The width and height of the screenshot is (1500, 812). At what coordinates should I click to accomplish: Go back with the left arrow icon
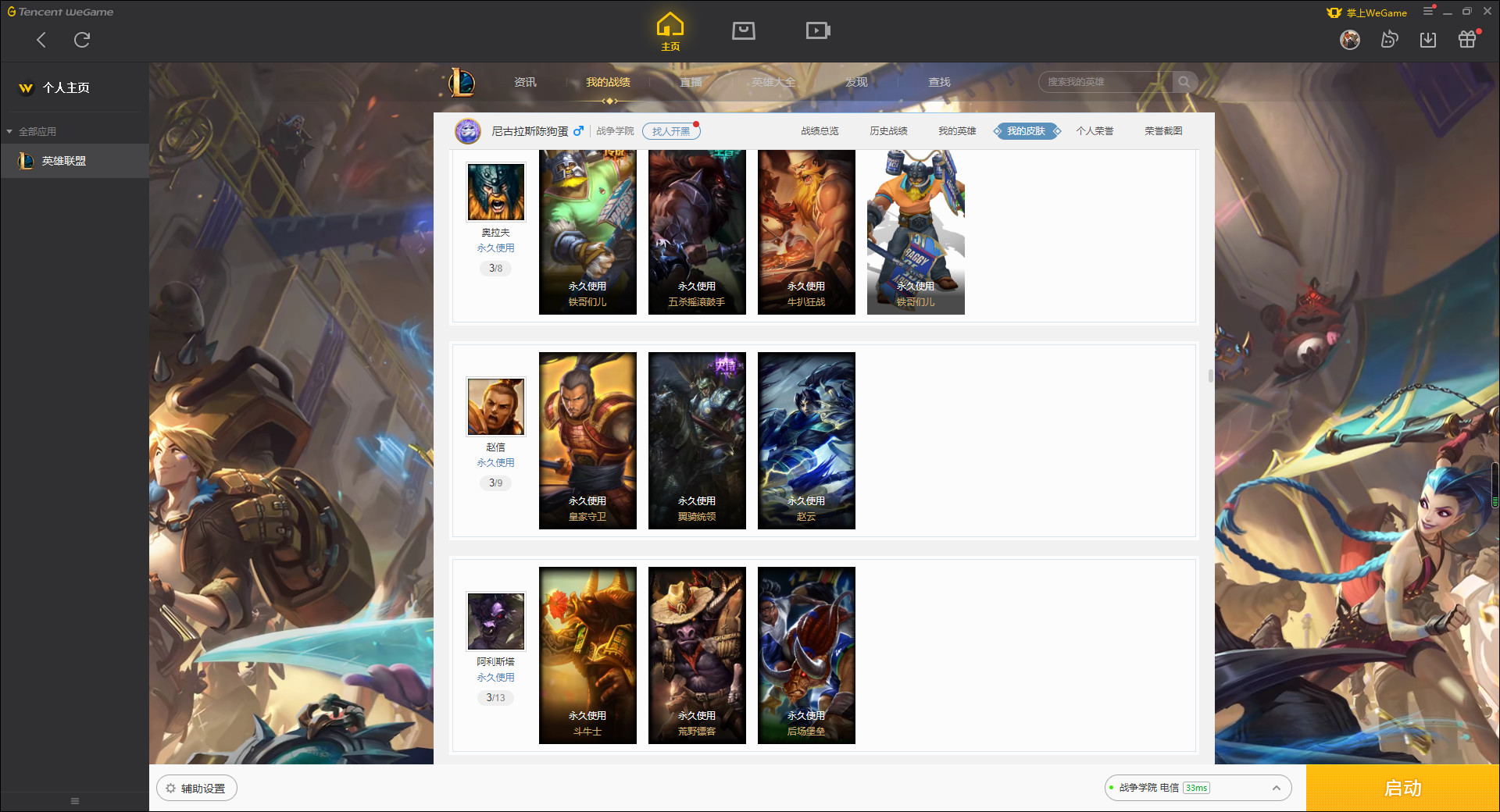click(x=41, y=40)
